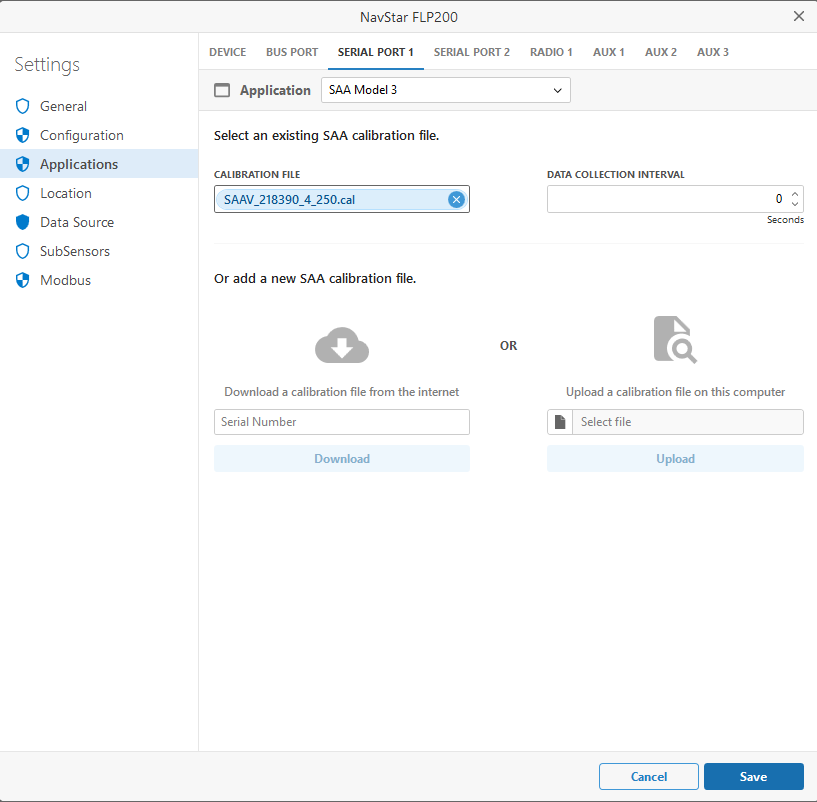This screenshot has height=802, width=817.
Task: Click the cloud download icon
Action: coord(342,346)
